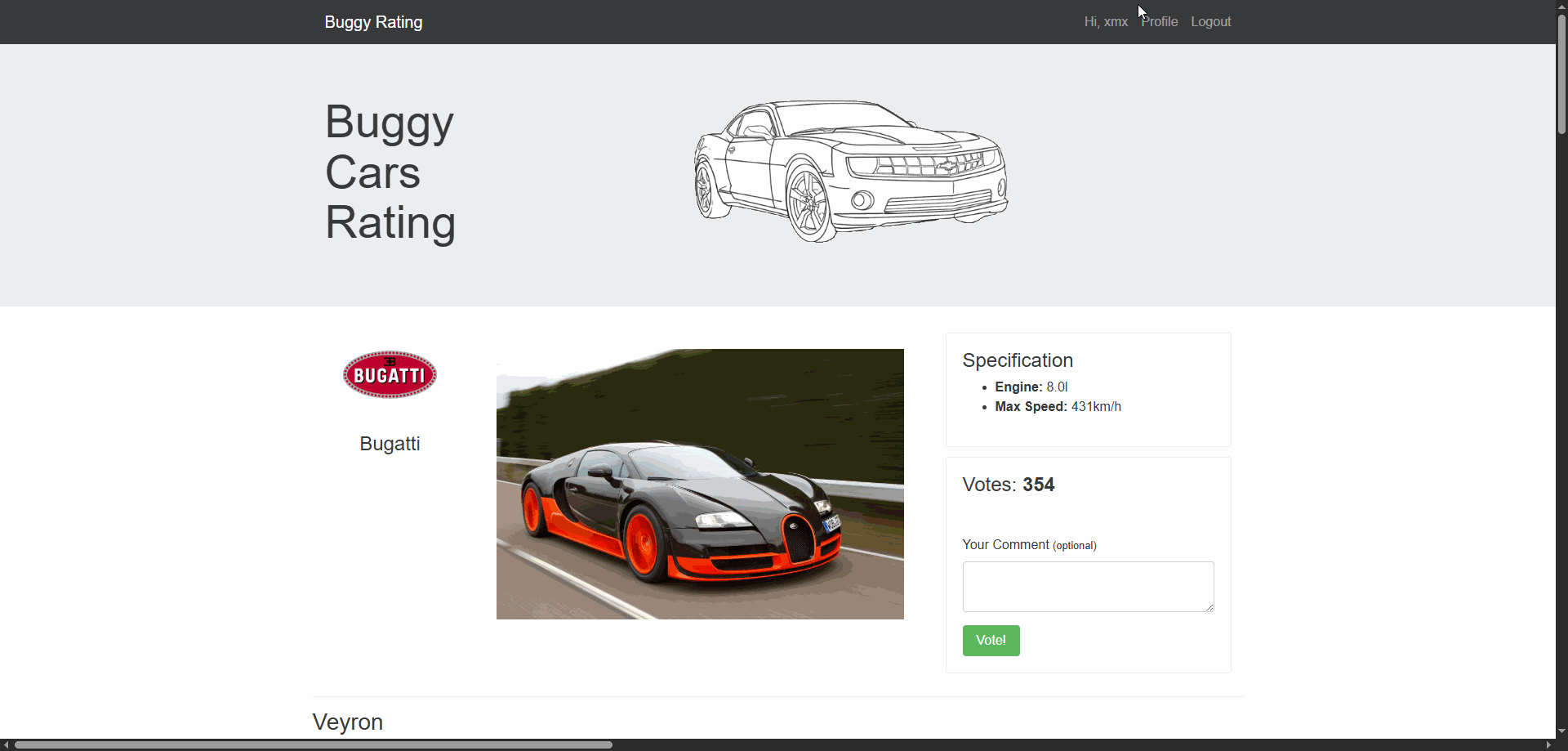The width and height of the screenshot is (1568, 751).
Task: Click the Bugatti Veyron car photo
Action: (700, 484)
